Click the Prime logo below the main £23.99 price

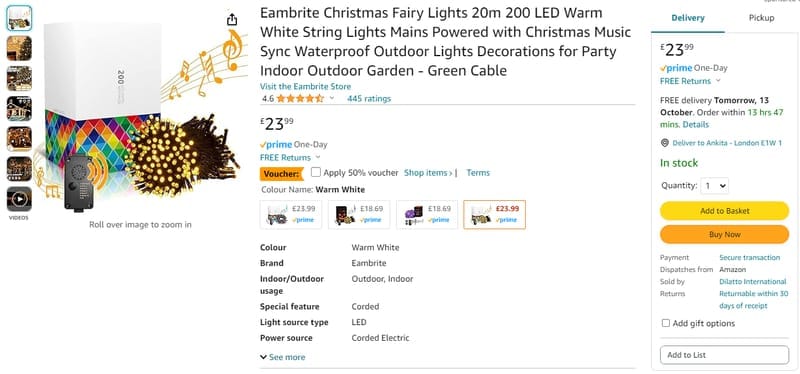pyautogui.click(x=276, y=145)
